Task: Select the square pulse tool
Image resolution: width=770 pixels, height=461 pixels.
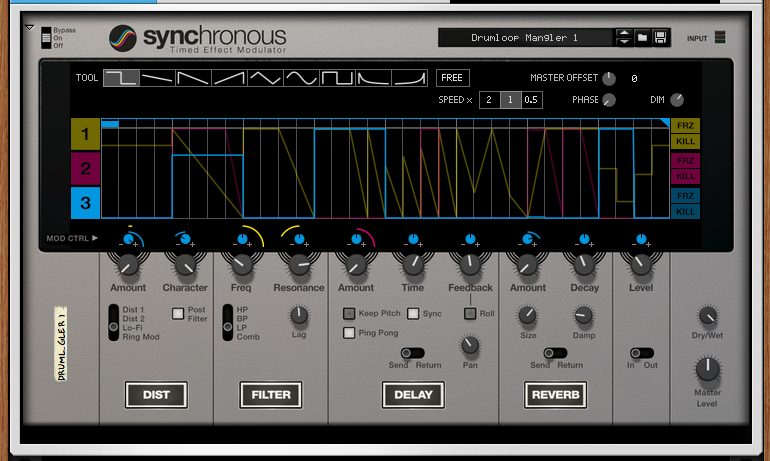Action: [x=337, y=78]
